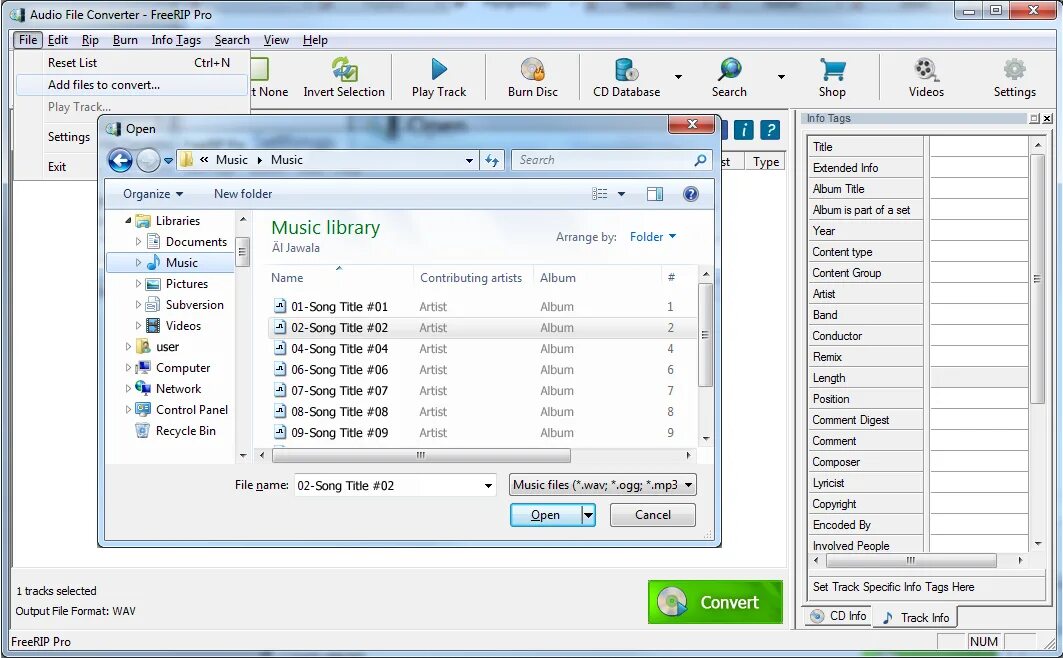Choose Add files to convert menu item
Image resolution: width=1063 pixels, height=658 pixels.
(132, 85)
